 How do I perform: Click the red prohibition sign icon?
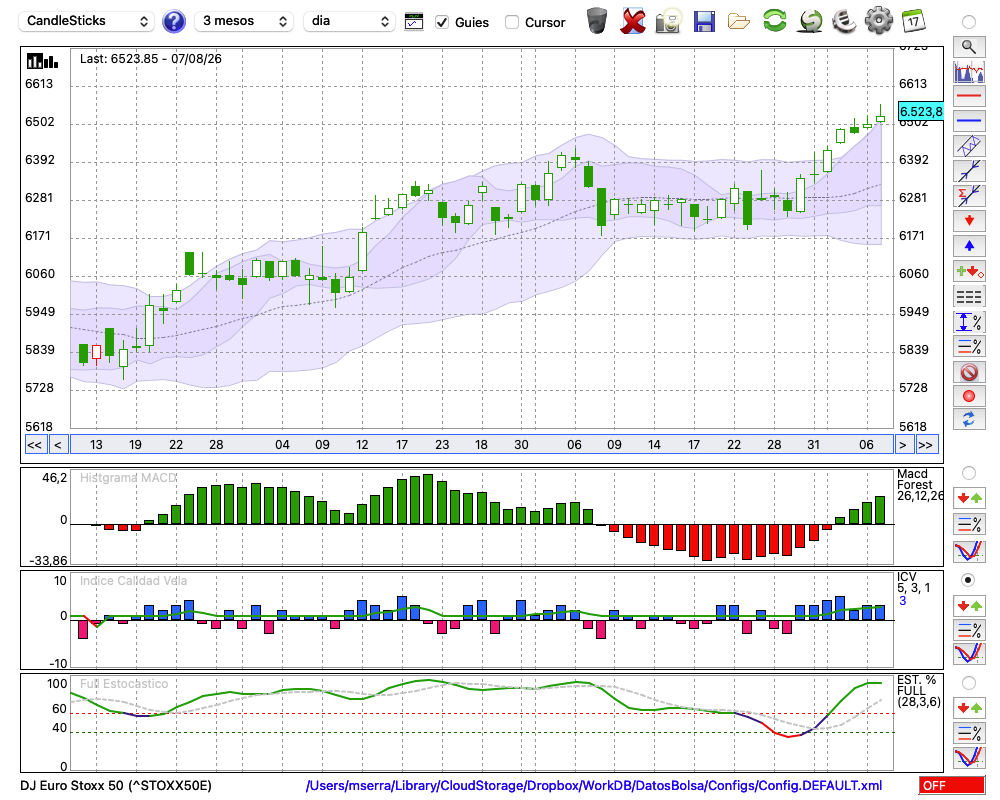click(x=969, y=372)
